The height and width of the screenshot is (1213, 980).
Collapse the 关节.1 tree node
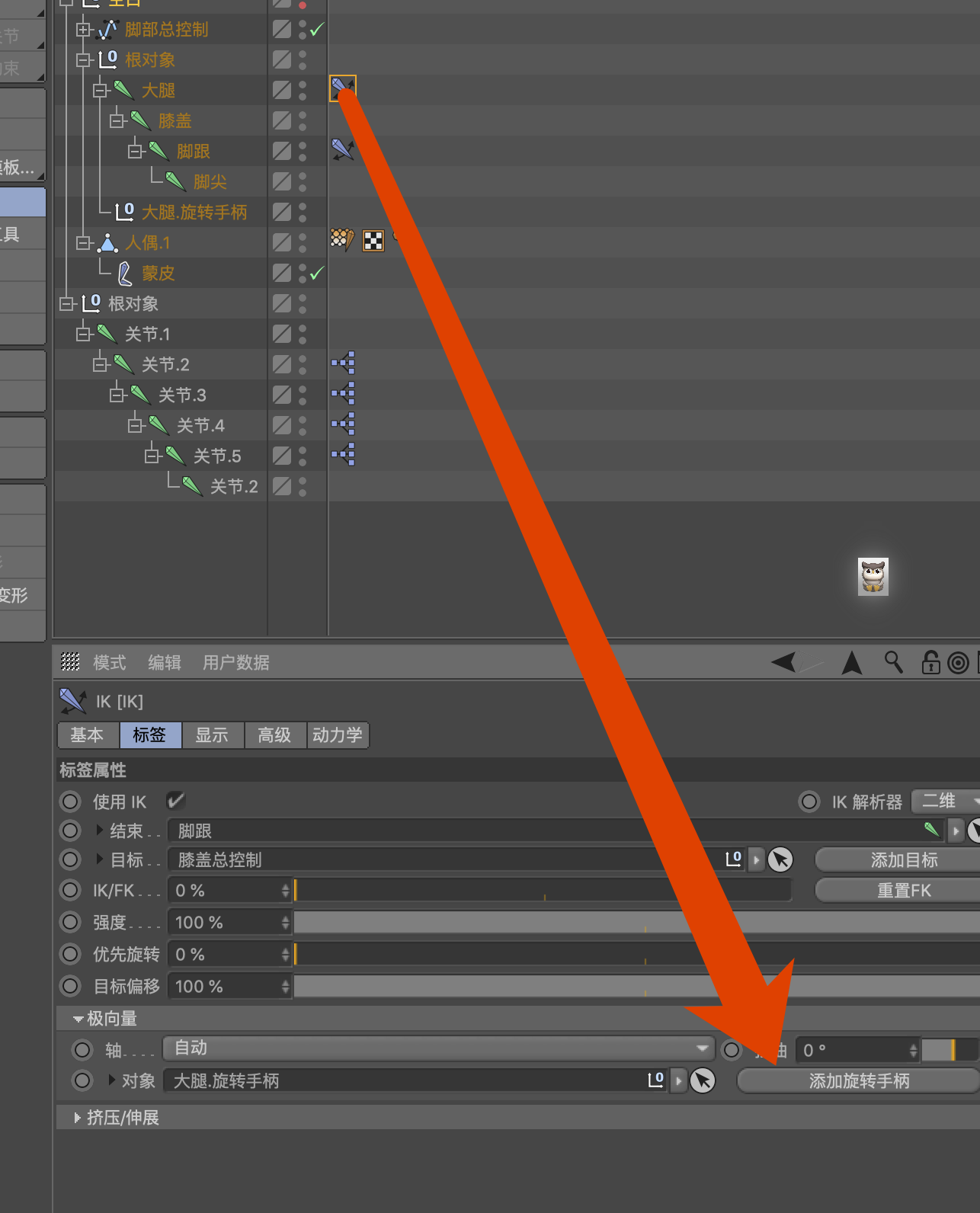tap(83, 334)
